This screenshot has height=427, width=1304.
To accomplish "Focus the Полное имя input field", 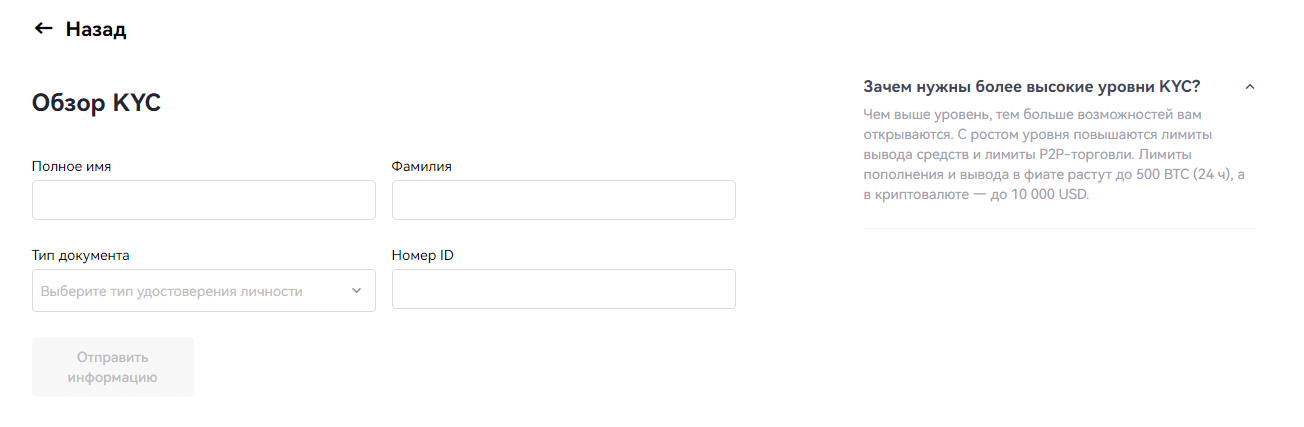I will (x=204, y=200).
